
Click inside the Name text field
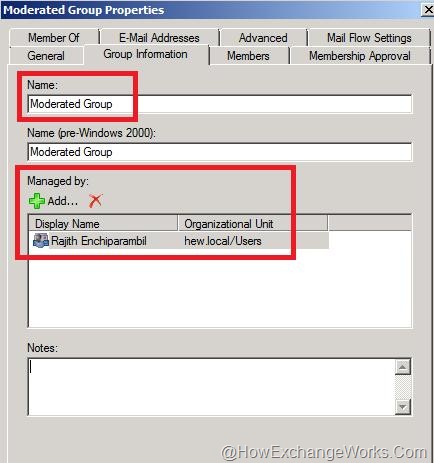coord(220,104)
